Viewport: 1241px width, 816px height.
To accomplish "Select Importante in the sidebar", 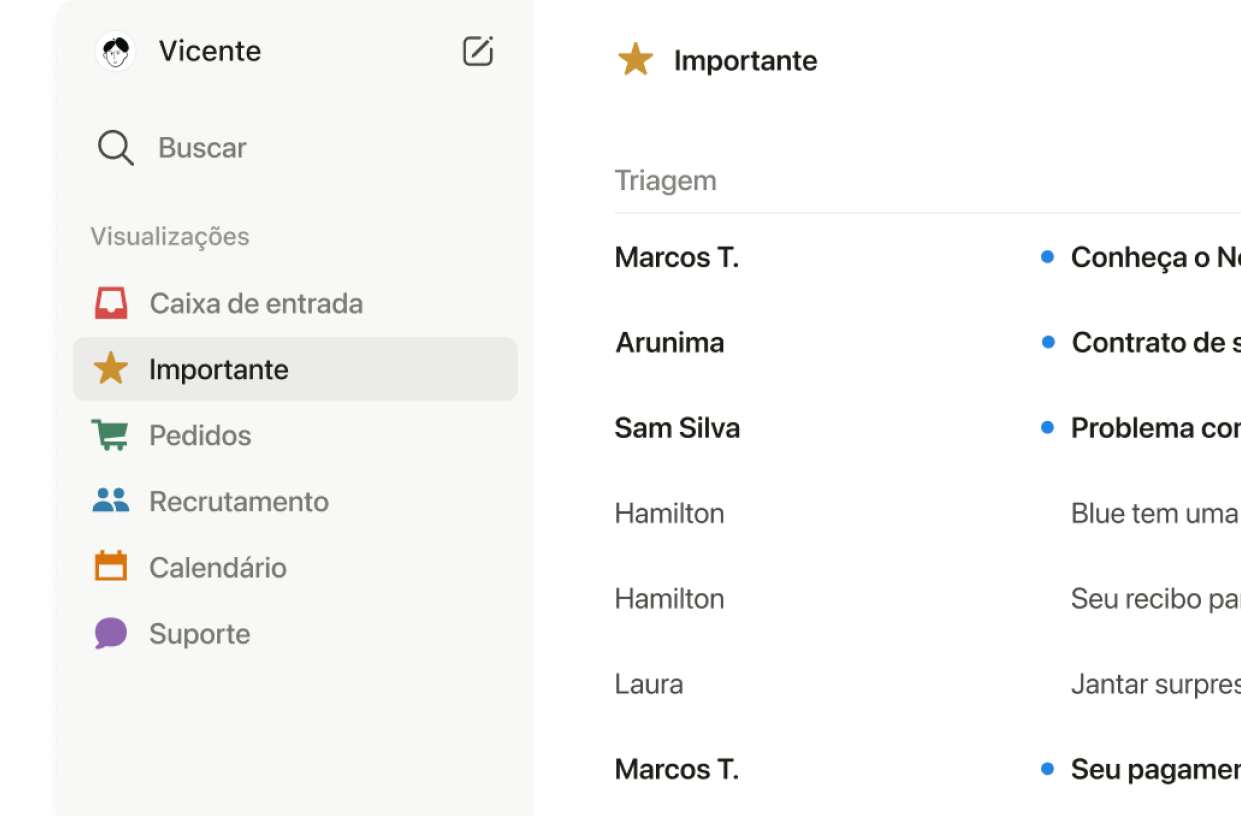I will (218, 369).
